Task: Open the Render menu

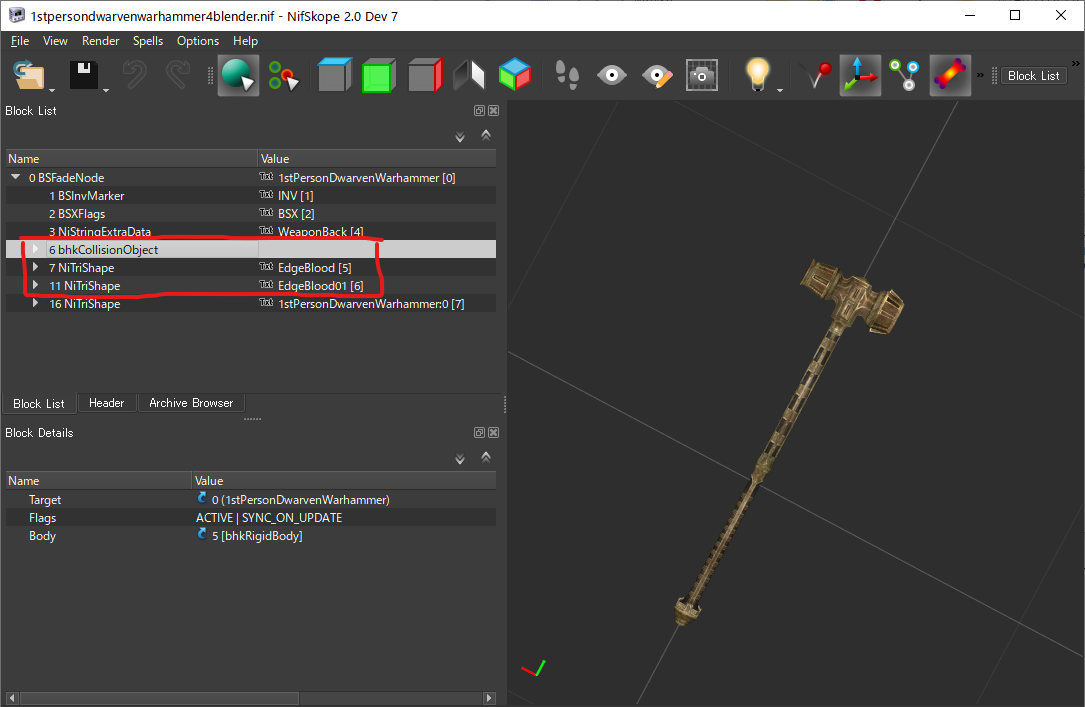Action: [100, 41]
